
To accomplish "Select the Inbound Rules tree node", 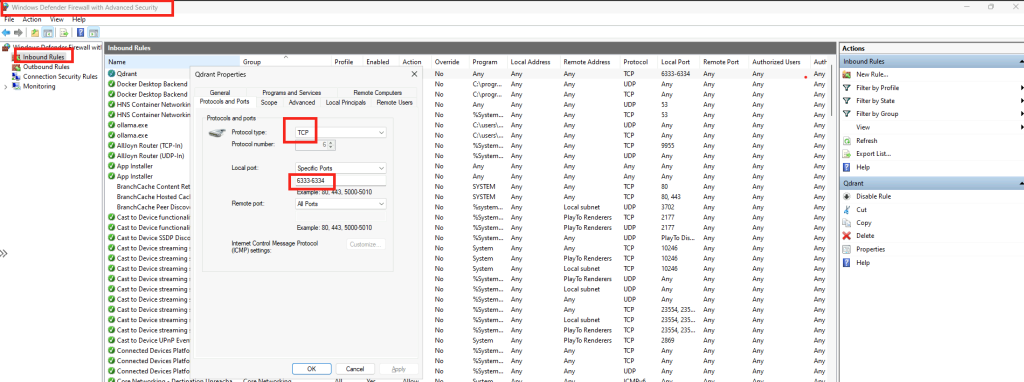I will (43, 57).
